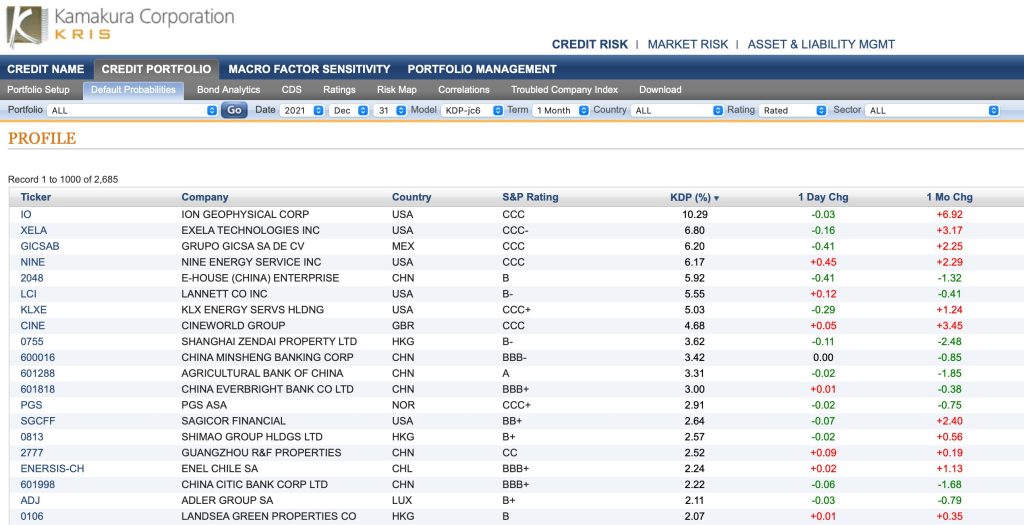Image resolution: width=1024 pixels, height=525 pixels.
Task: Open the Model dropdown showing KDP-jc6
Action: pyautogui.click(x=472, y=110)
